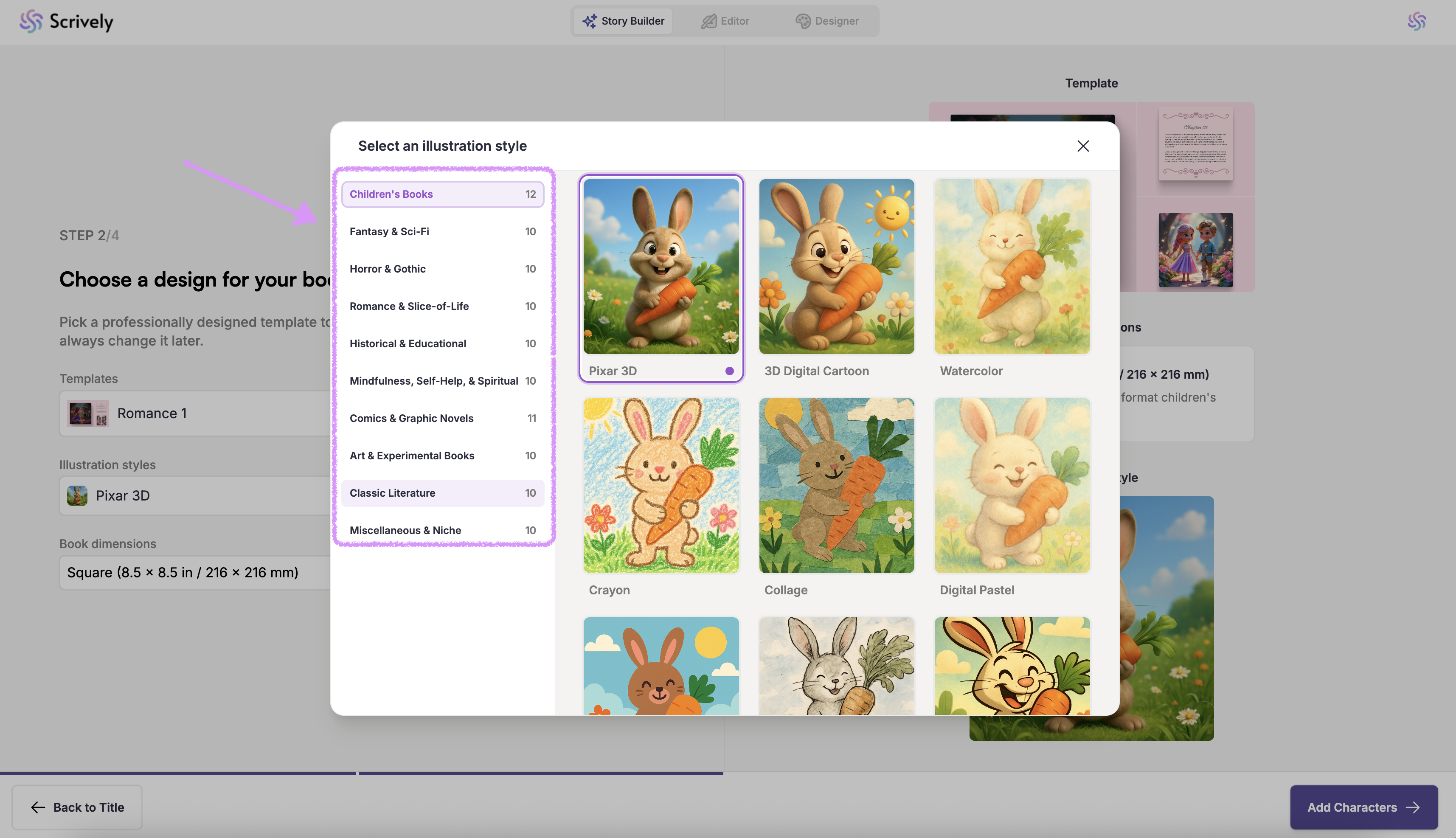The image size is (1456, 838).
Task: Select the Collage illustration style
Action: click(x=836, y=486)
